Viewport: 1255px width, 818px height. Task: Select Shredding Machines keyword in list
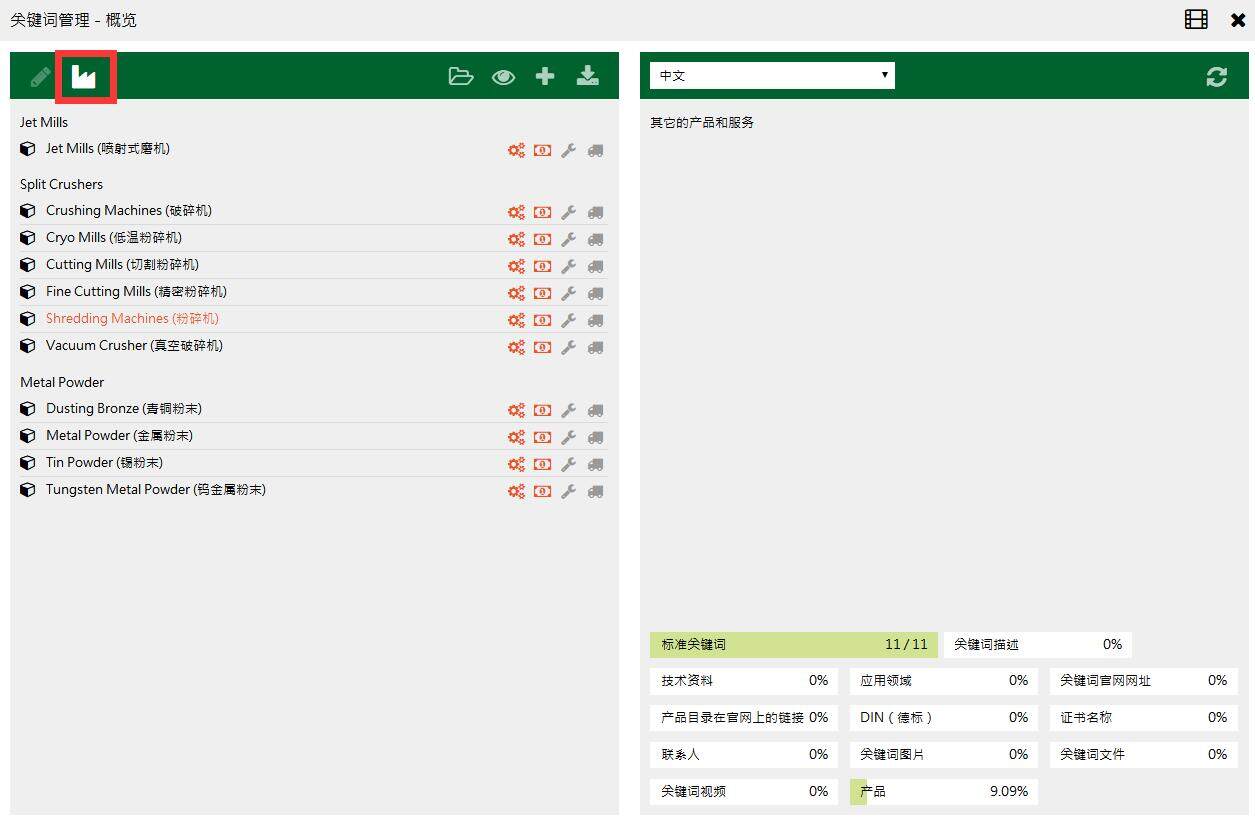[132, 319]
